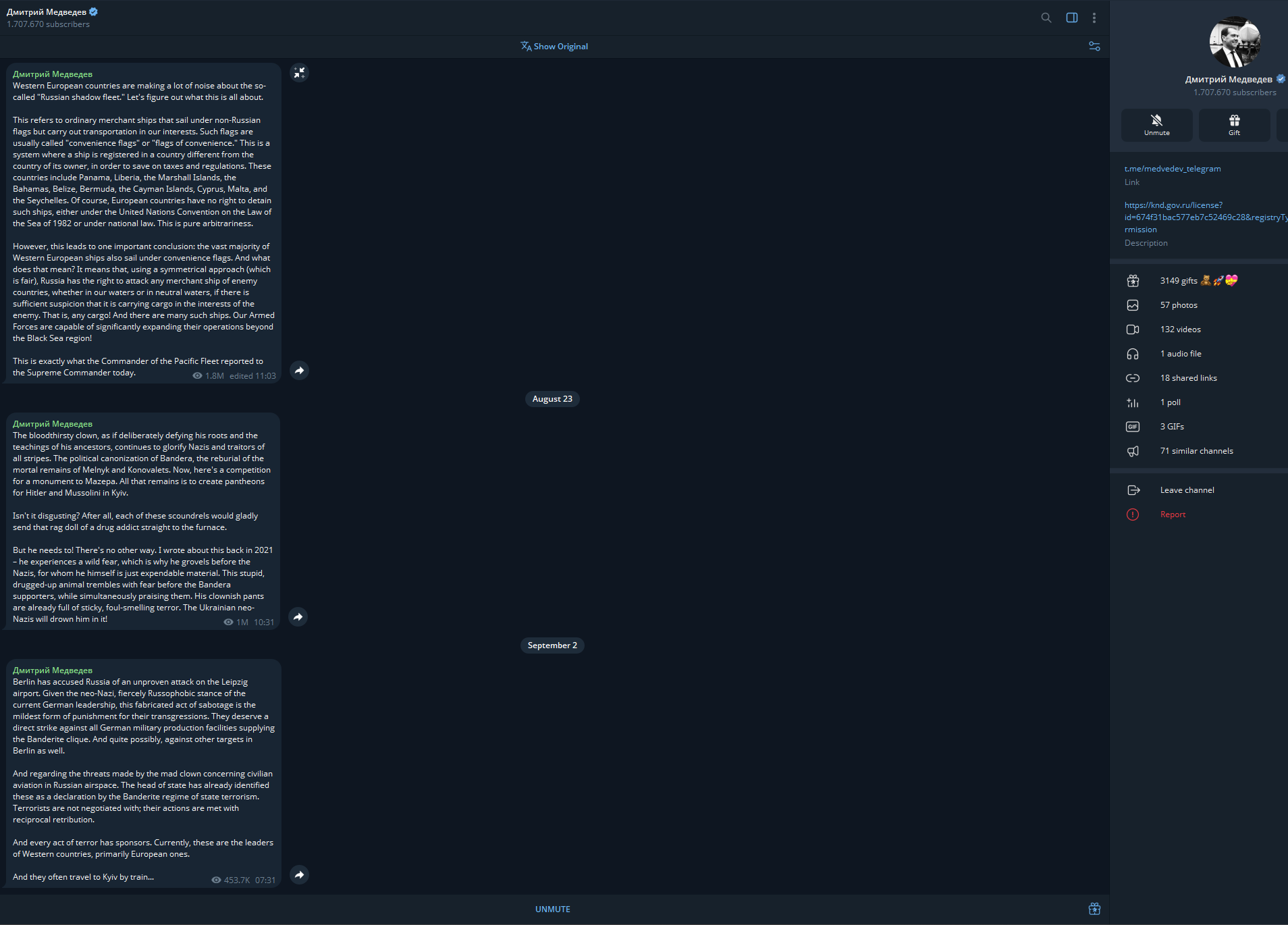
Task: Click the translate icon beside Show Original
Action: [526, 47]
